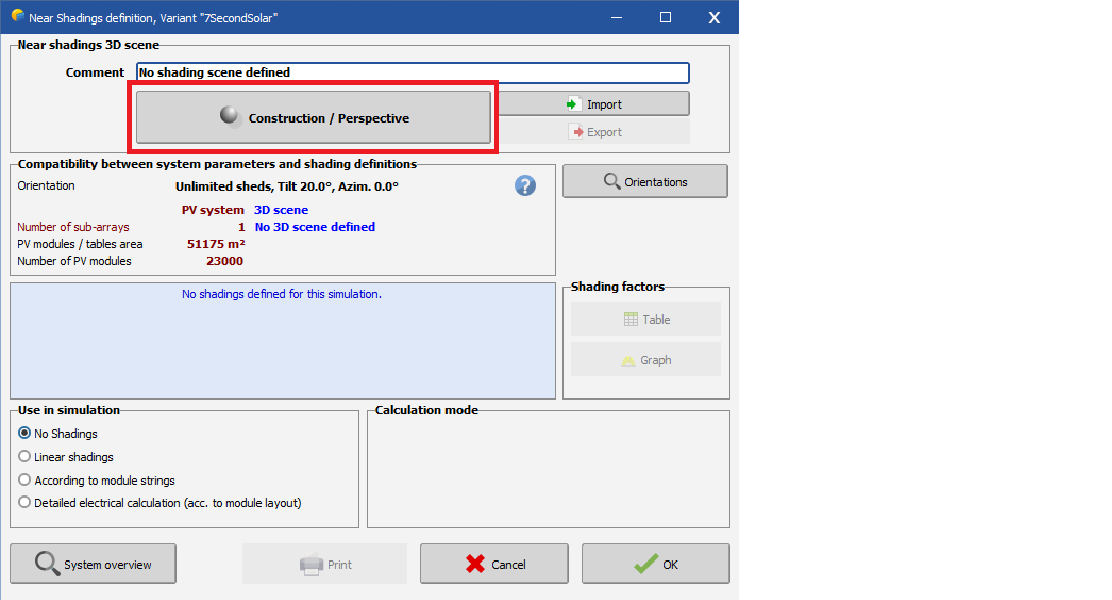Cancel the near shadings dialog
The image size is (1112, 600).
tap(494, 564)
